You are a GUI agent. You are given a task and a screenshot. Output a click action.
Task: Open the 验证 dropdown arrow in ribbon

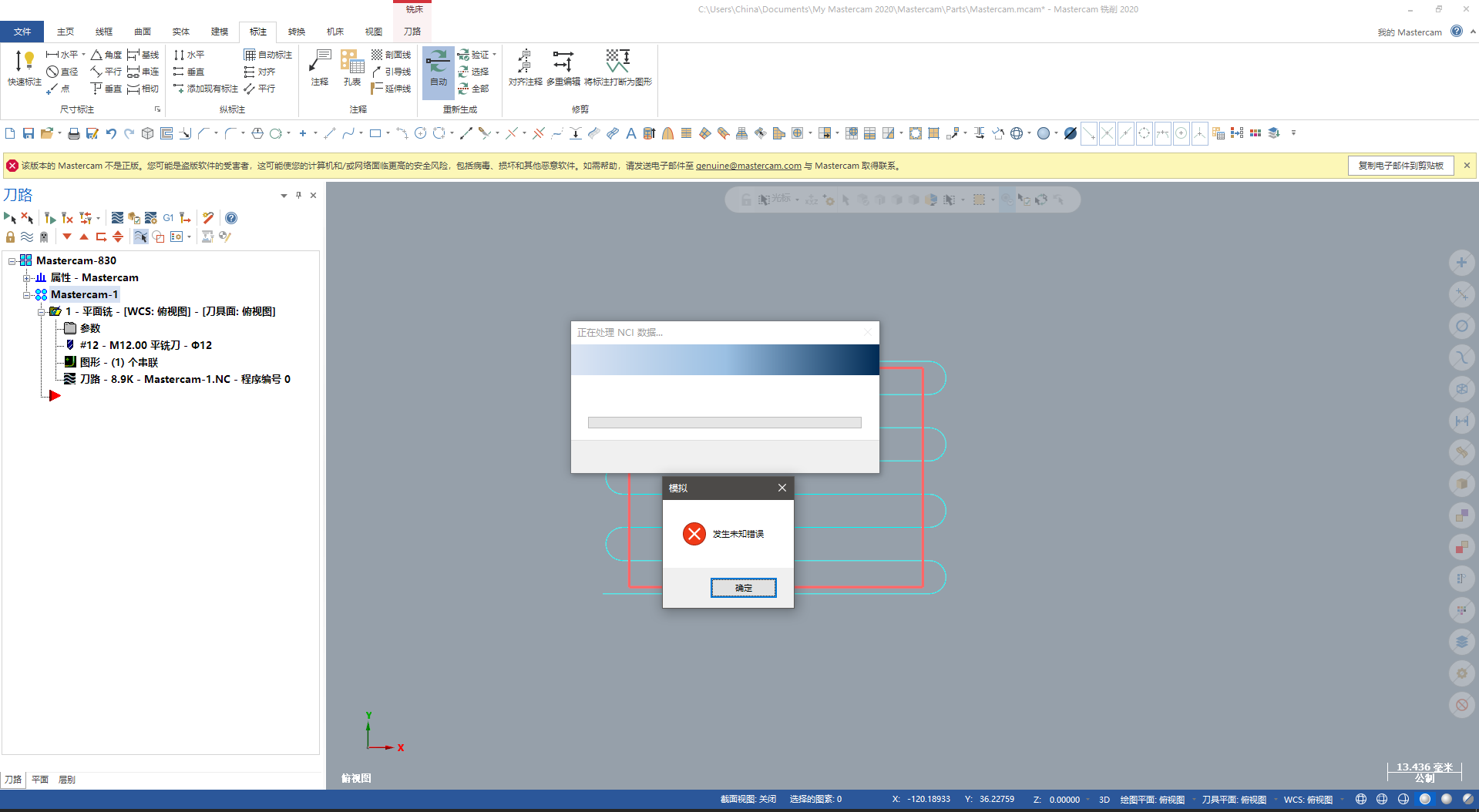[494, 55]
